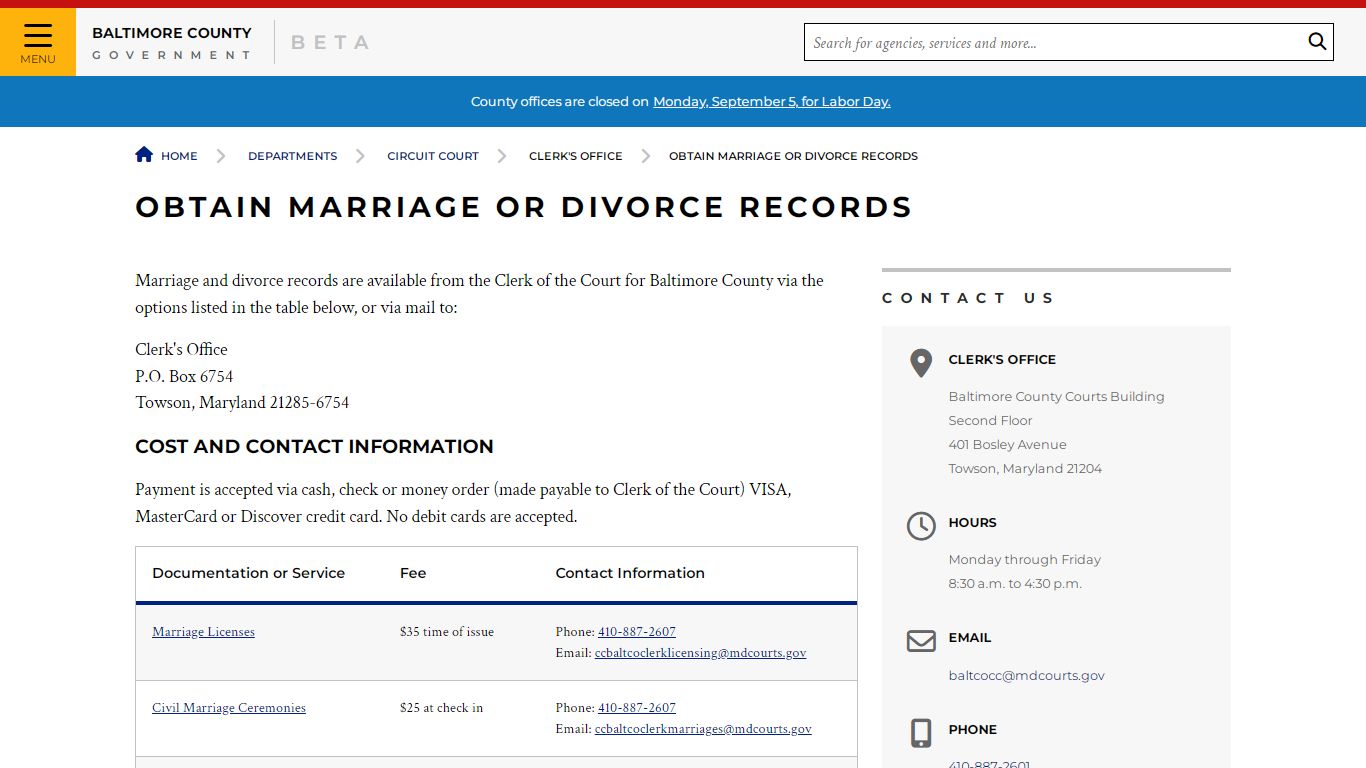Go to Circuit Court breadcrumb link
Image resolution: width=1366 pixels, height=768 pixels.
[x=433, y=156]
